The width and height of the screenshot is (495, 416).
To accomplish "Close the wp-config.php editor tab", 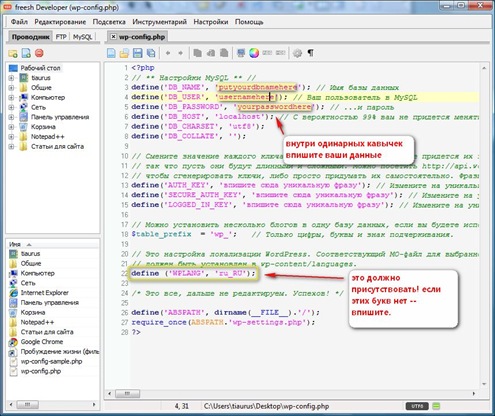I will [113, 37].
